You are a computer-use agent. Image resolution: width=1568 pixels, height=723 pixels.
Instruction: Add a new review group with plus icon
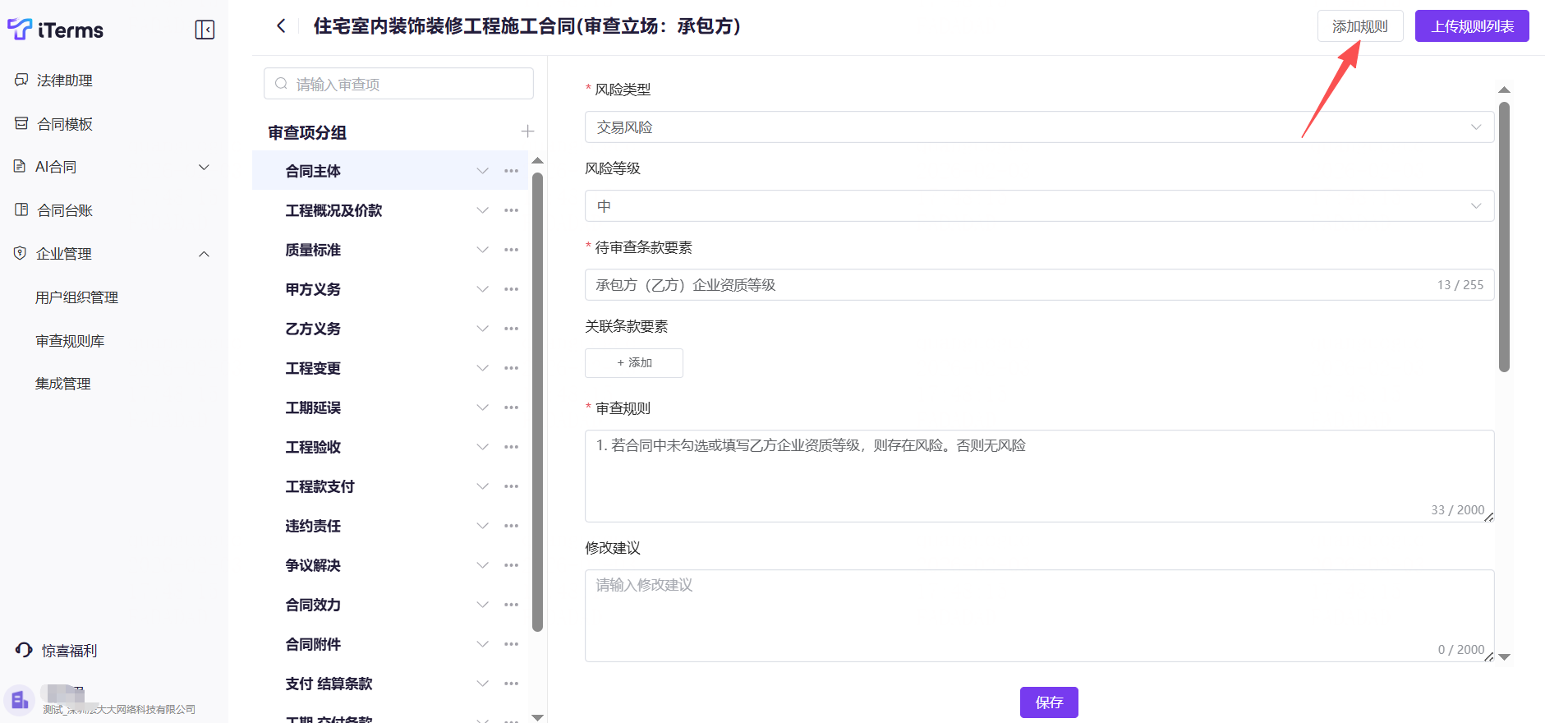[527, 131]
